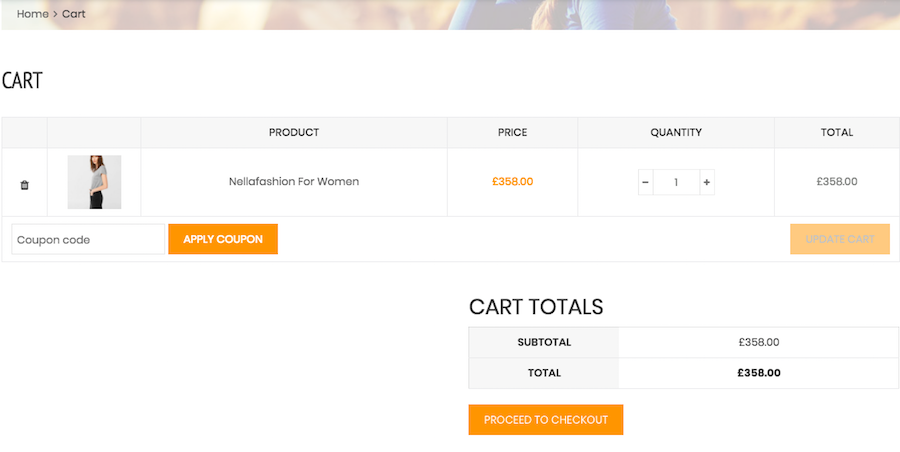This screenshot has height=452, width=900.
Task: Click the quantity number field
Action: [676, 182]
